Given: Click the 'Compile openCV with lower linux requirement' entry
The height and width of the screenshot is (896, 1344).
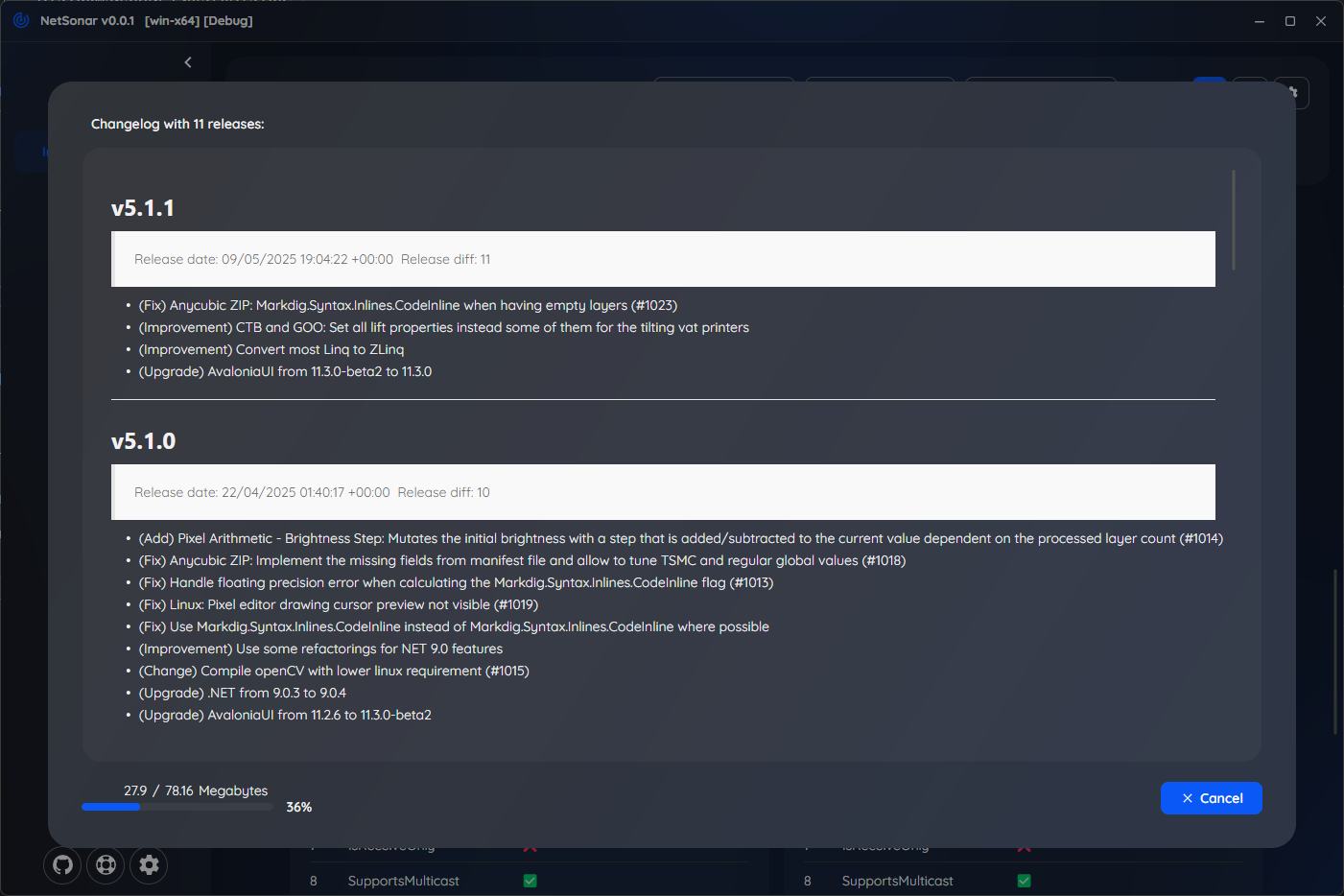Looking at the screenshot, I should point(334,671).
